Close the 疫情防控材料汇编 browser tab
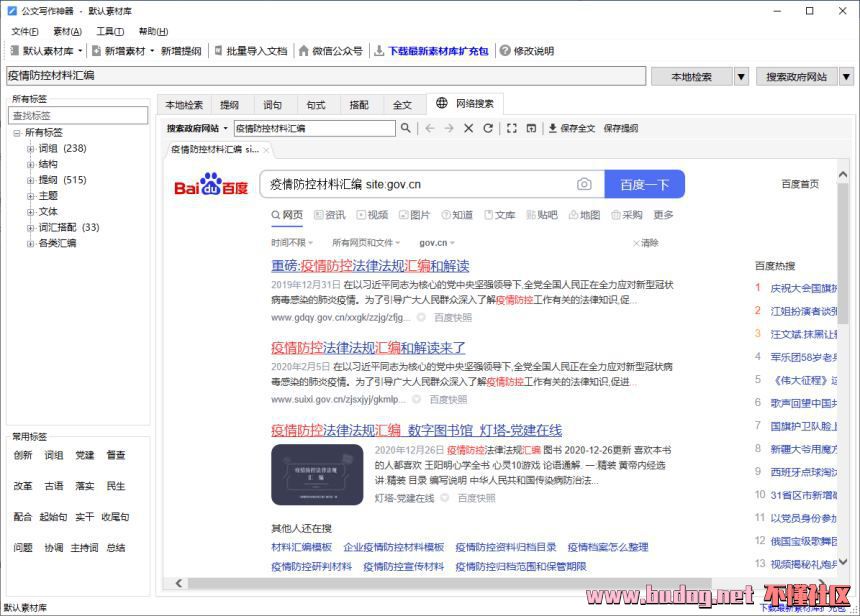Screen dimensions: 860x616 266,150
